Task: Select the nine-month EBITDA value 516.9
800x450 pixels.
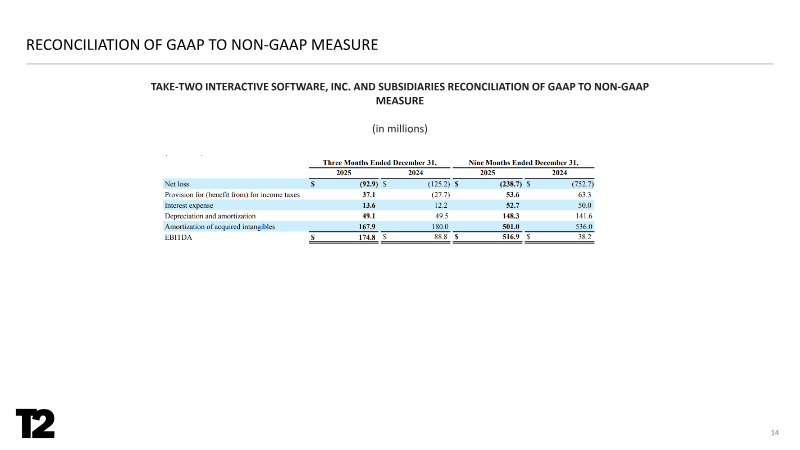Action: coord(507,238)
